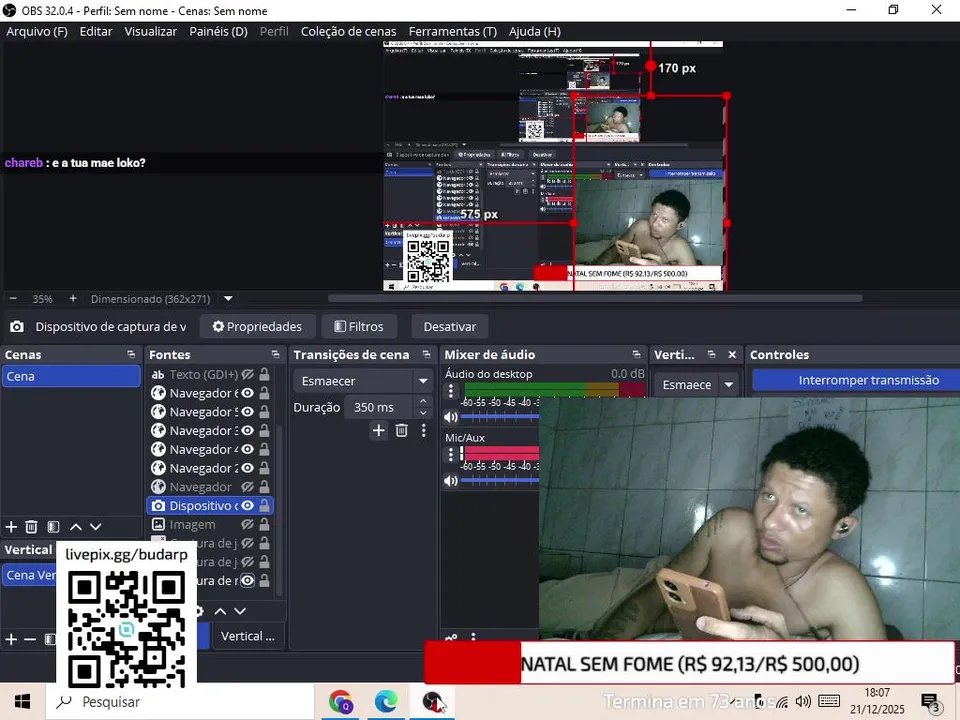Switch to the Vertical ... tab
960x720 pixels.
(x=248, y=636)
